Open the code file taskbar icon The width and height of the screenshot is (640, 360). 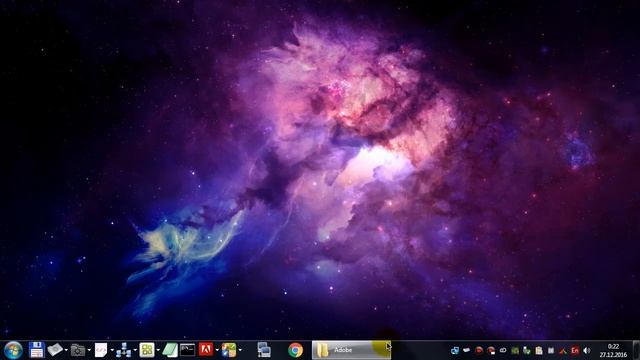(x=101, y=350)
